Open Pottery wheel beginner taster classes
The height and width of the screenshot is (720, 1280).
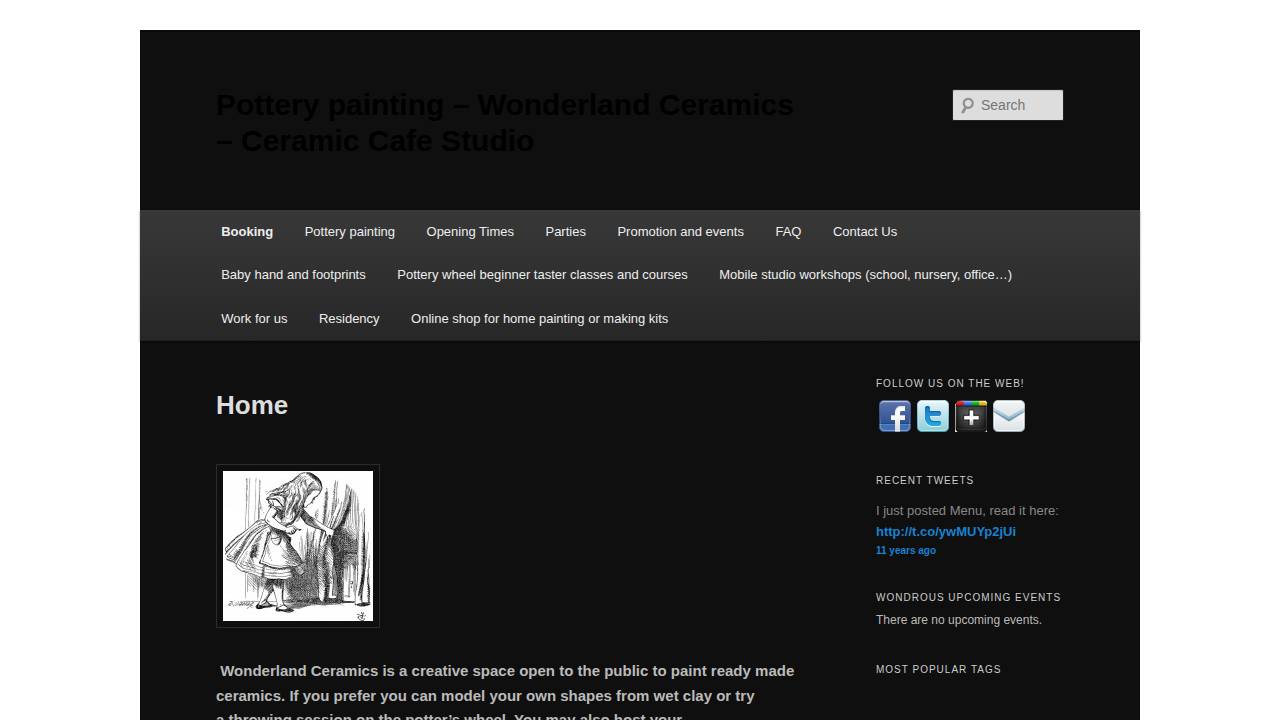point(542,275)
